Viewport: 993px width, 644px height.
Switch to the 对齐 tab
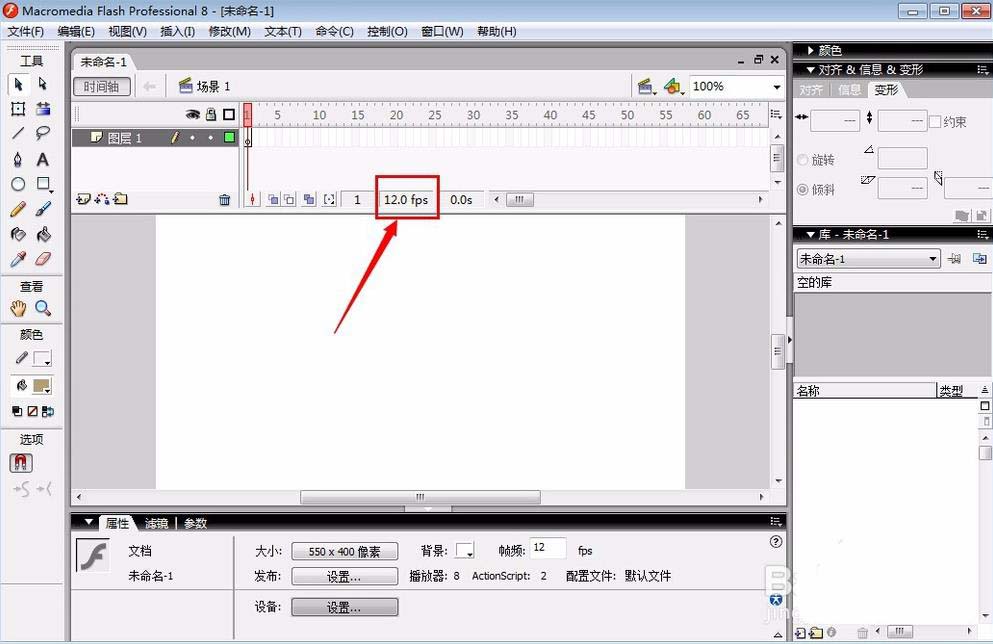click(x=811, y=90)
